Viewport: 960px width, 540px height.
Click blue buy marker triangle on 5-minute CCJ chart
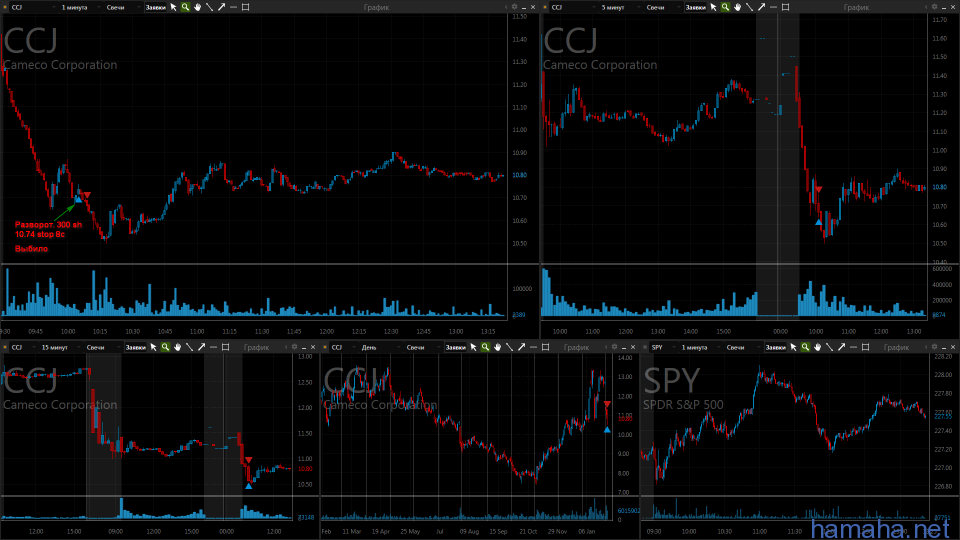tap(819, 222)
